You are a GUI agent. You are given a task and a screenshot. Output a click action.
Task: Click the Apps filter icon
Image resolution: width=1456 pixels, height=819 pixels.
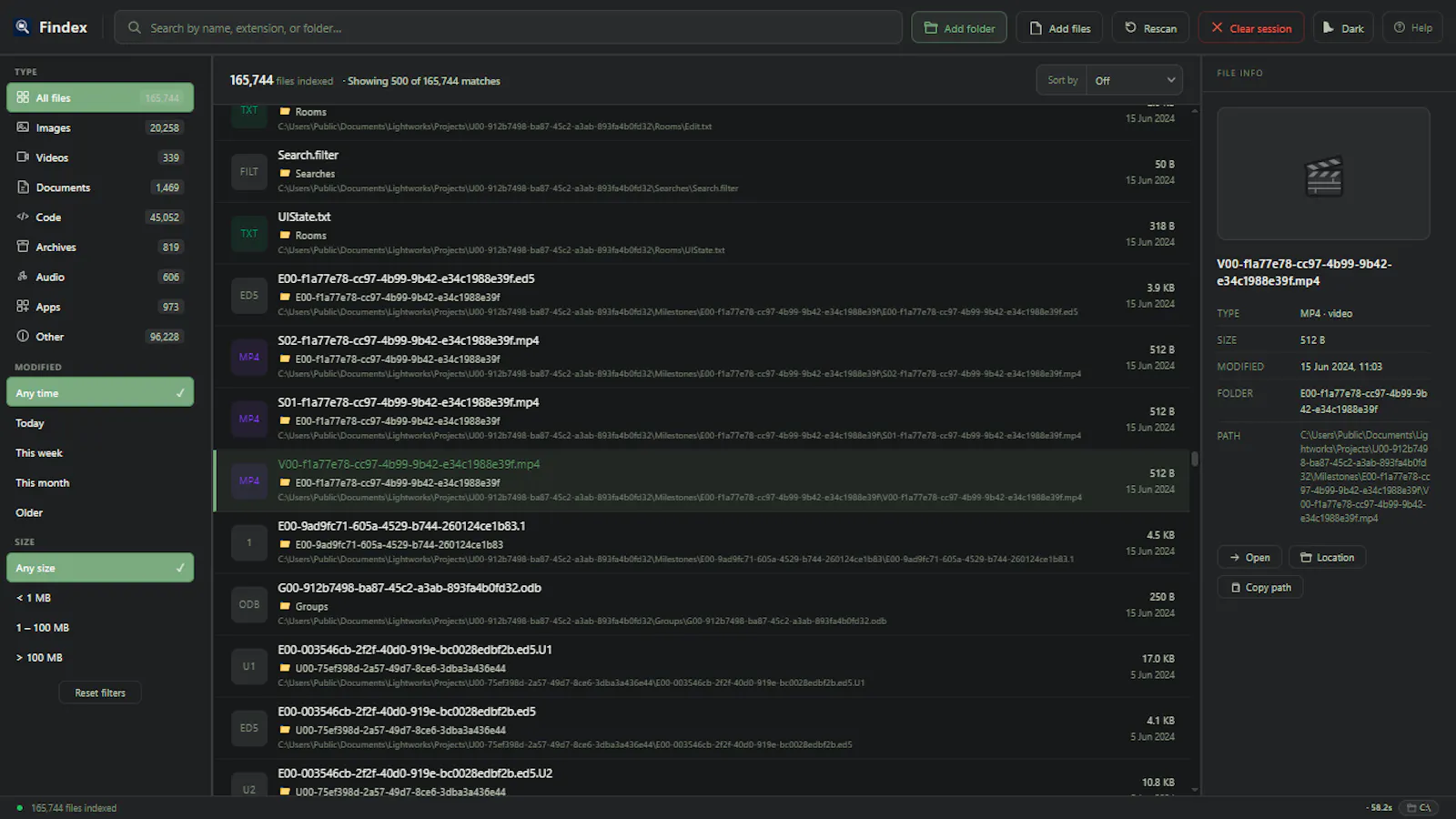[23, 307]
